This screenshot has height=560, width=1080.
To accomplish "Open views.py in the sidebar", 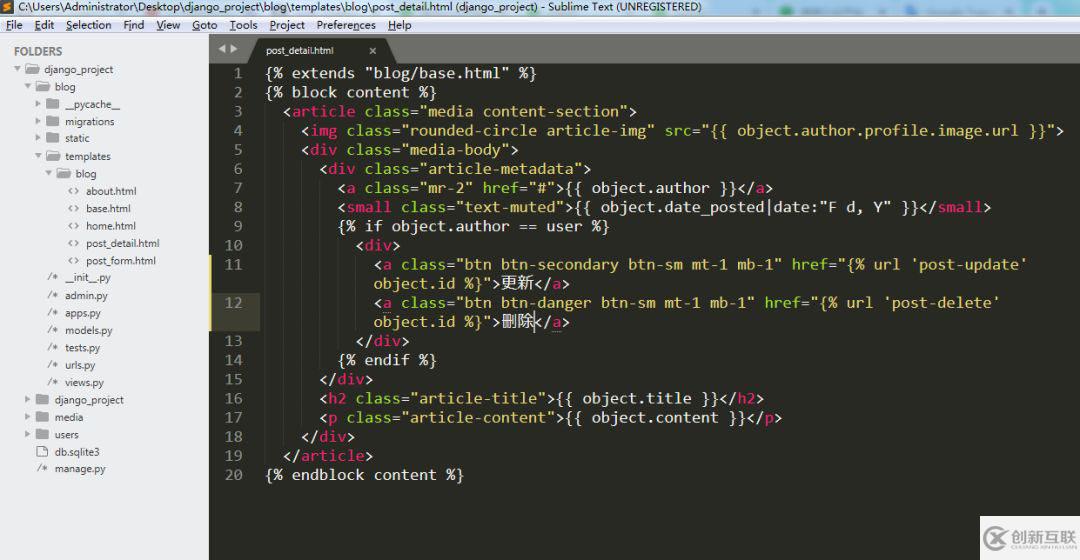I will (x=84, y=382).
